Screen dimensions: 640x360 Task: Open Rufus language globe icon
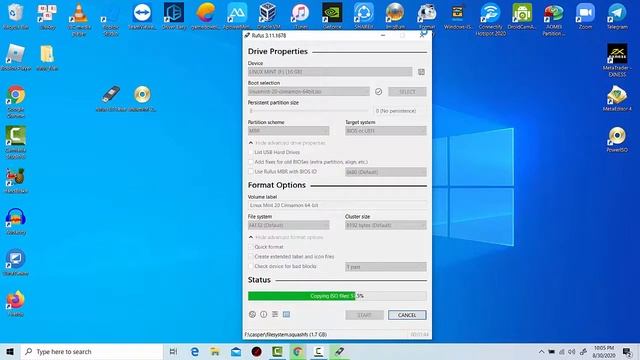click(252, 314)
